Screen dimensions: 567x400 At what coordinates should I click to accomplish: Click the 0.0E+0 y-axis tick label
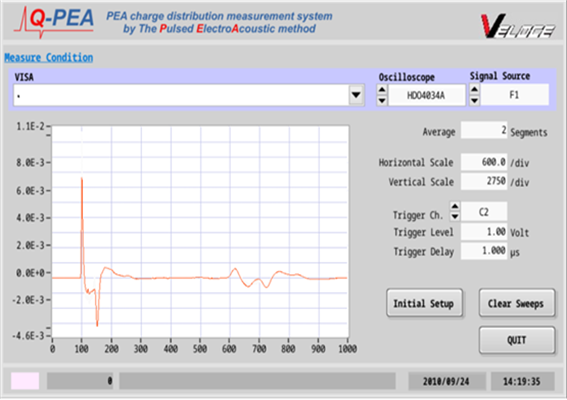pyautogui.click(x=30, y=273)
